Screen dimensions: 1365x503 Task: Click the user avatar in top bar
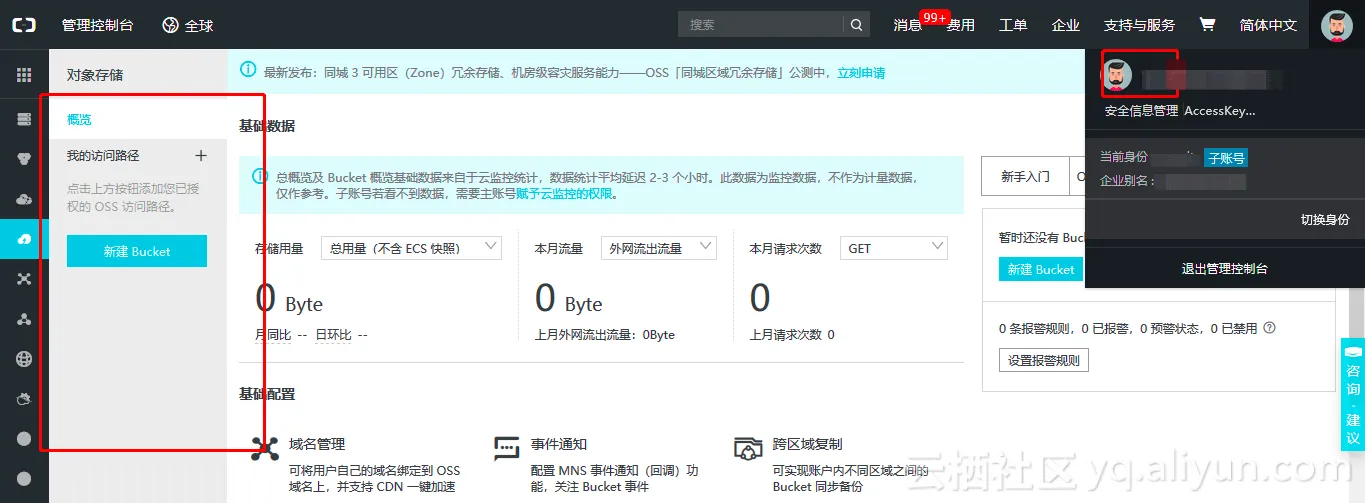(x=1336, y=25)
